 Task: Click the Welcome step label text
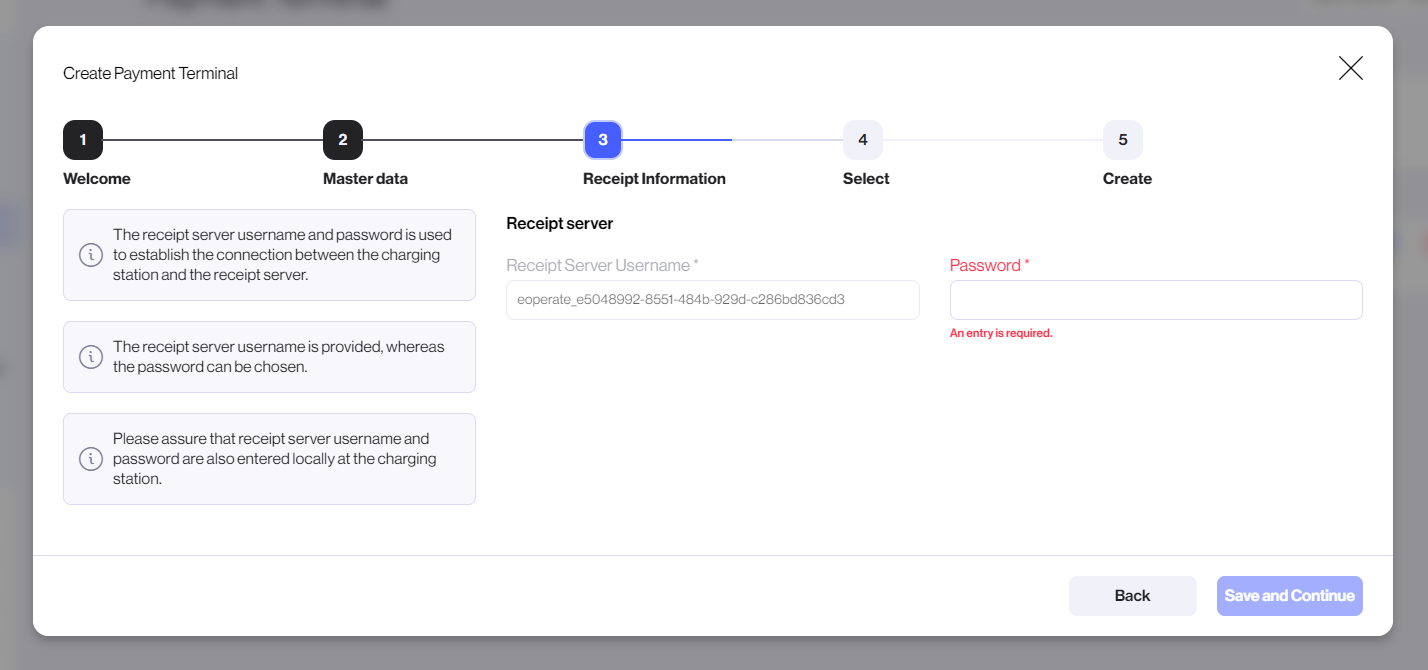(x=96, y=178)
